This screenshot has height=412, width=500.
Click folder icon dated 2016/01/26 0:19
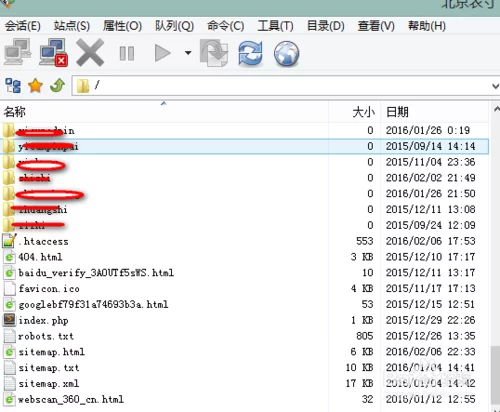[x=9, y=130]
